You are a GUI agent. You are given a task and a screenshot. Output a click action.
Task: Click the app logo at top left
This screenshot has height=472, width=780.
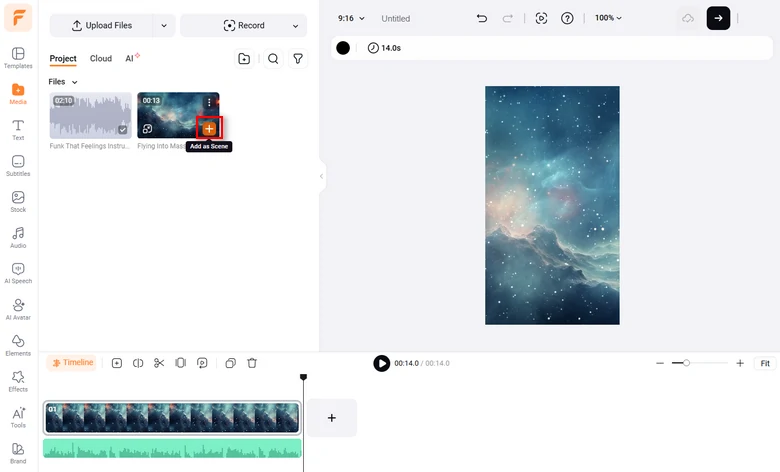coord(18,17)
